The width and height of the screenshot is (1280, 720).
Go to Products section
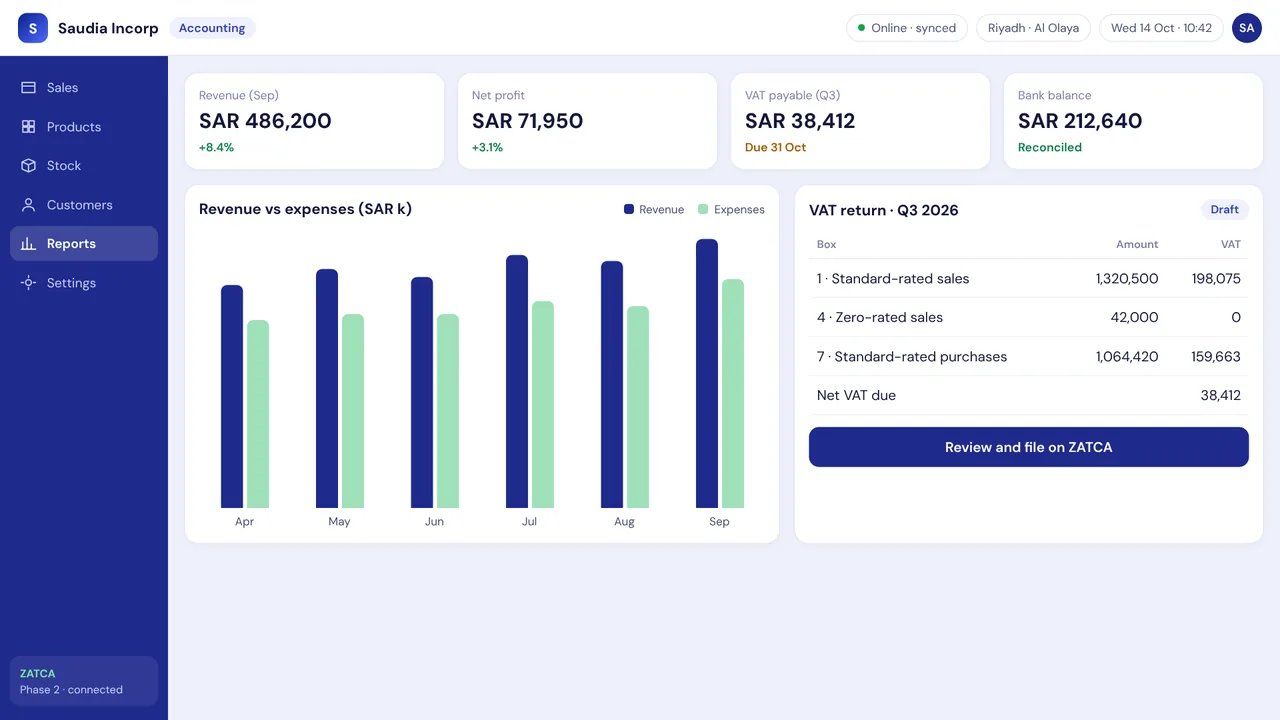pos(84,127)
